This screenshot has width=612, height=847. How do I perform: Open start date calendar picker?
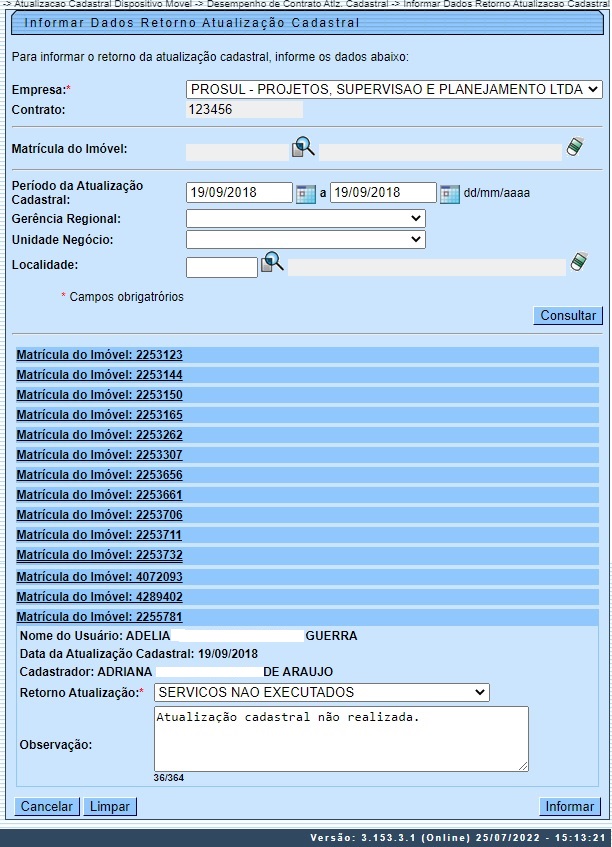coord(306,194)
